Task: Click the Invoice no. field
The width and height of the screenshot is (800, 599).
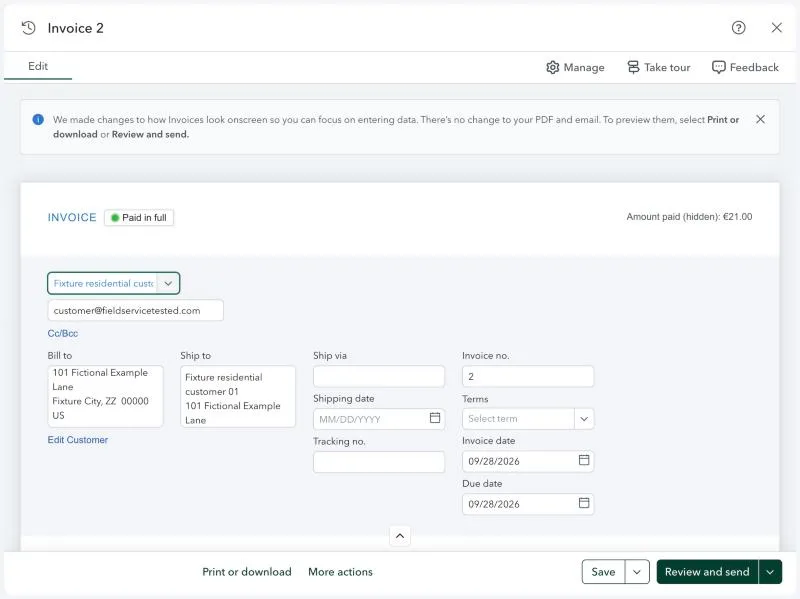Action: [528, 377]
